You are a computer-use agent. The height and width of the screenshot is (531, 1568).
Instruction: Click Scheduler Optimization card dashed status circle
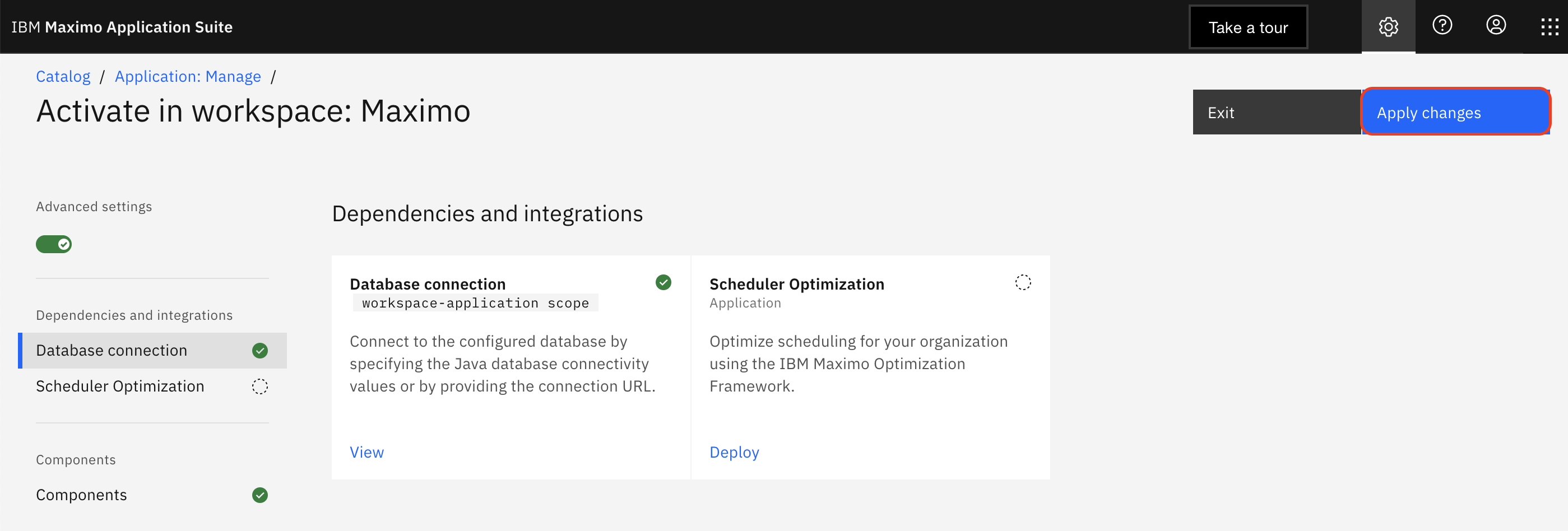pos(1023,282)
